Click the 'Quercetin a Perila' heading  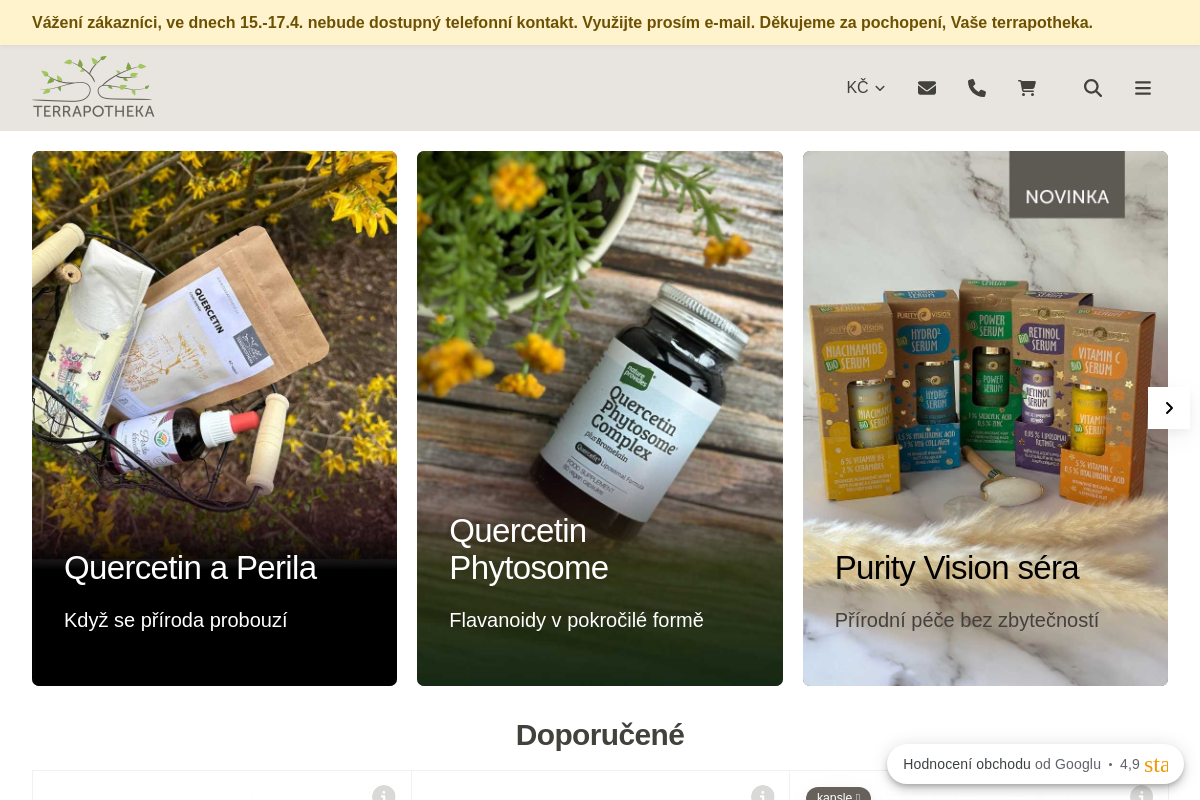[190, 568]
